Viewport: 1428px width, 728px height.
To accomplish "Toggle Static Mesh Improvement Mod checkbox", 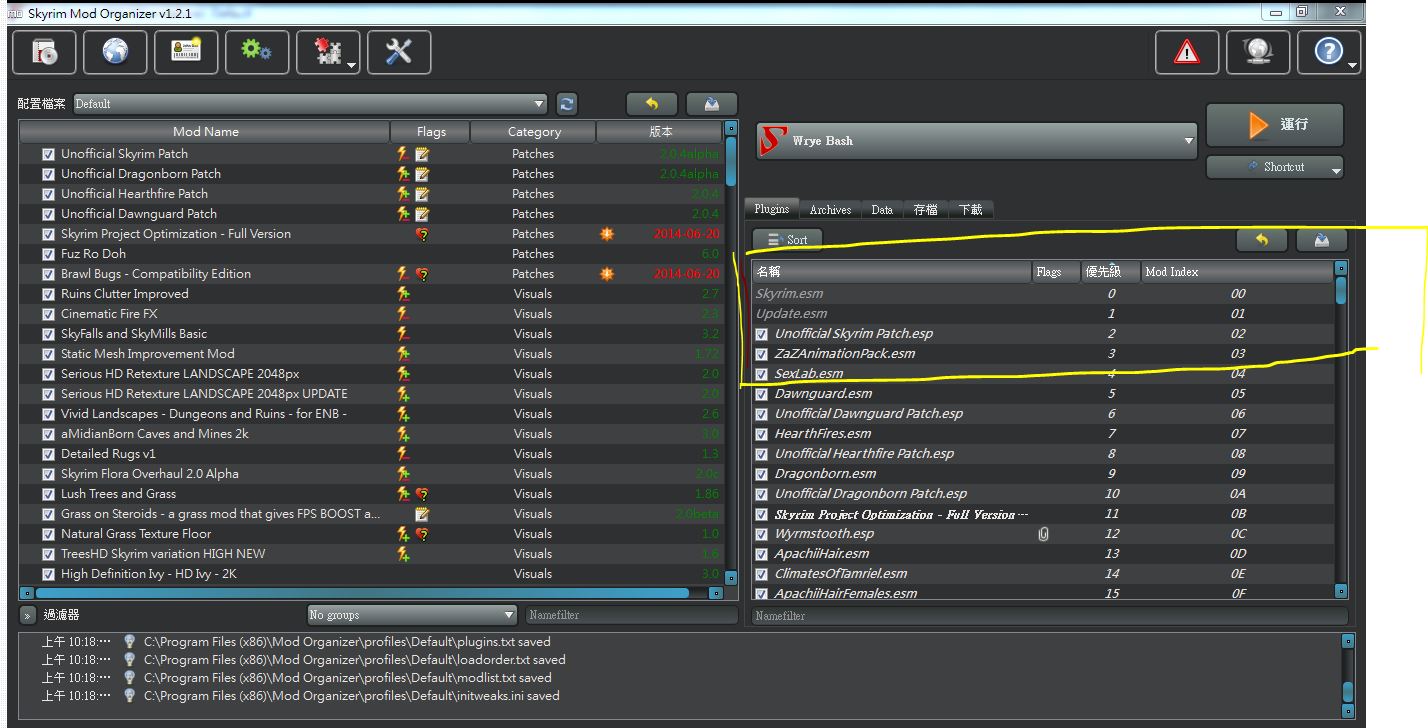I will [48, 354].
